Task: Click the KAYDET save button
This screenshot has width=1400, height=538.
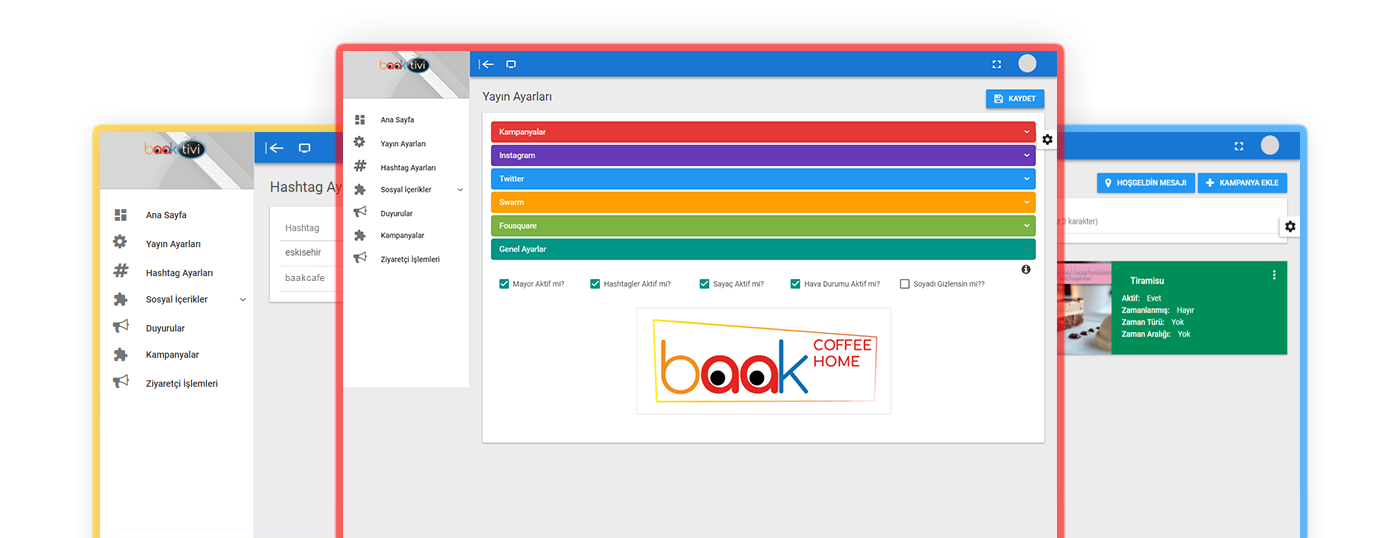Action: [x=1015, y=99]
